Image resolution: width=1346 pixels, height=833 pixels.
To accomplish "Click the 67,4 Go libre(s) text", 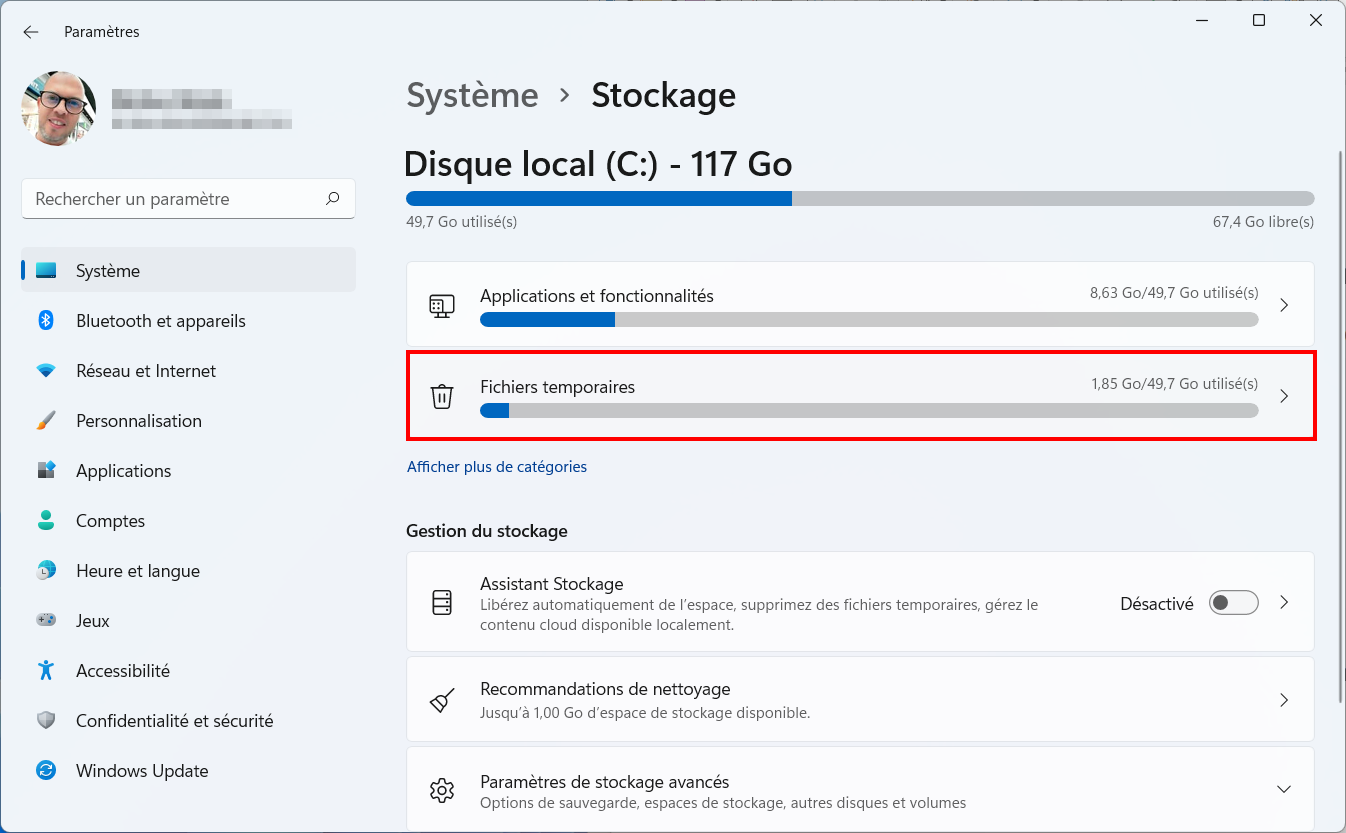I will pyautogui.click(x=1263, y=222).
